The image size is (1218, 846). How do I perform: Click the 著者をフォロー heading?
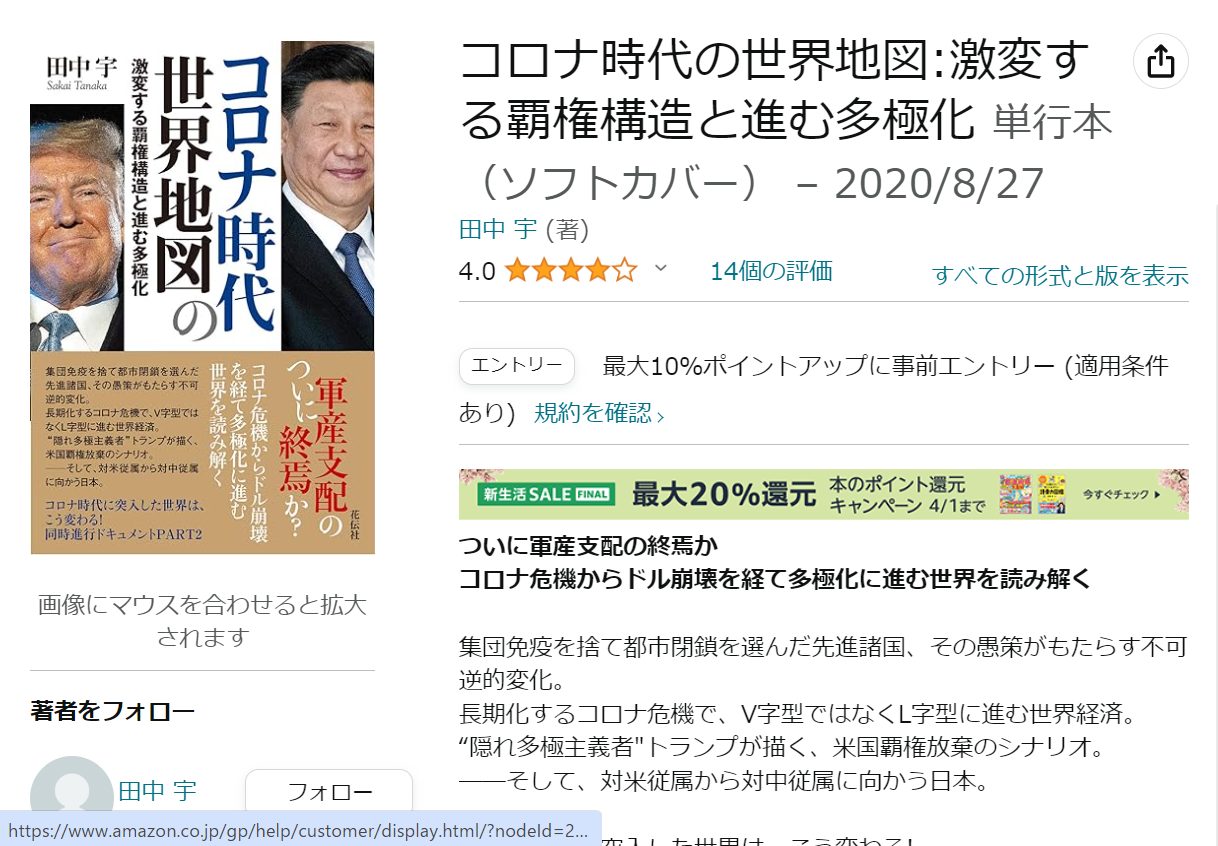tap(113, 711)
